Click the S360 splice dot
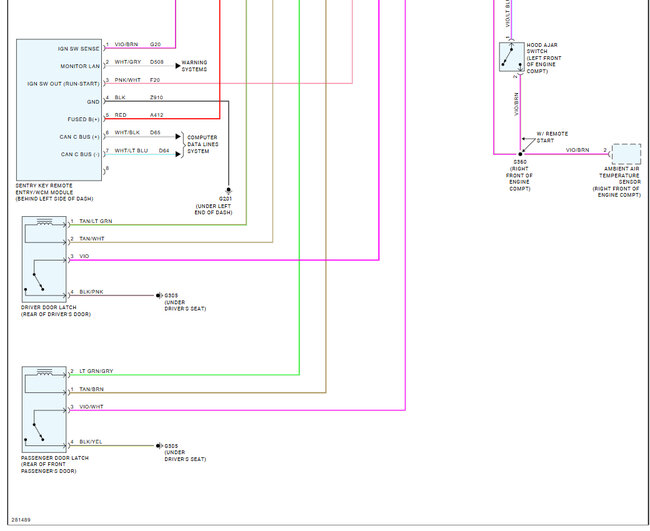Image resolution: width=650 pixels, height=531 pixels. (520, 154)
